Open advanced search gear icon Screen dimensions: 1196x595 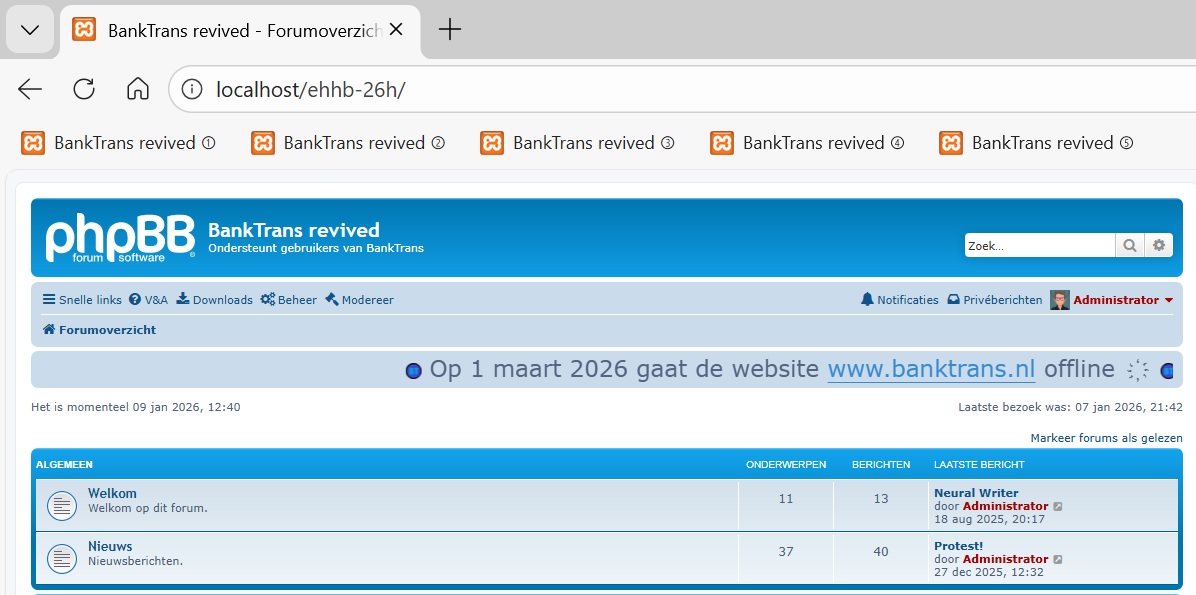coord(1159,245)
